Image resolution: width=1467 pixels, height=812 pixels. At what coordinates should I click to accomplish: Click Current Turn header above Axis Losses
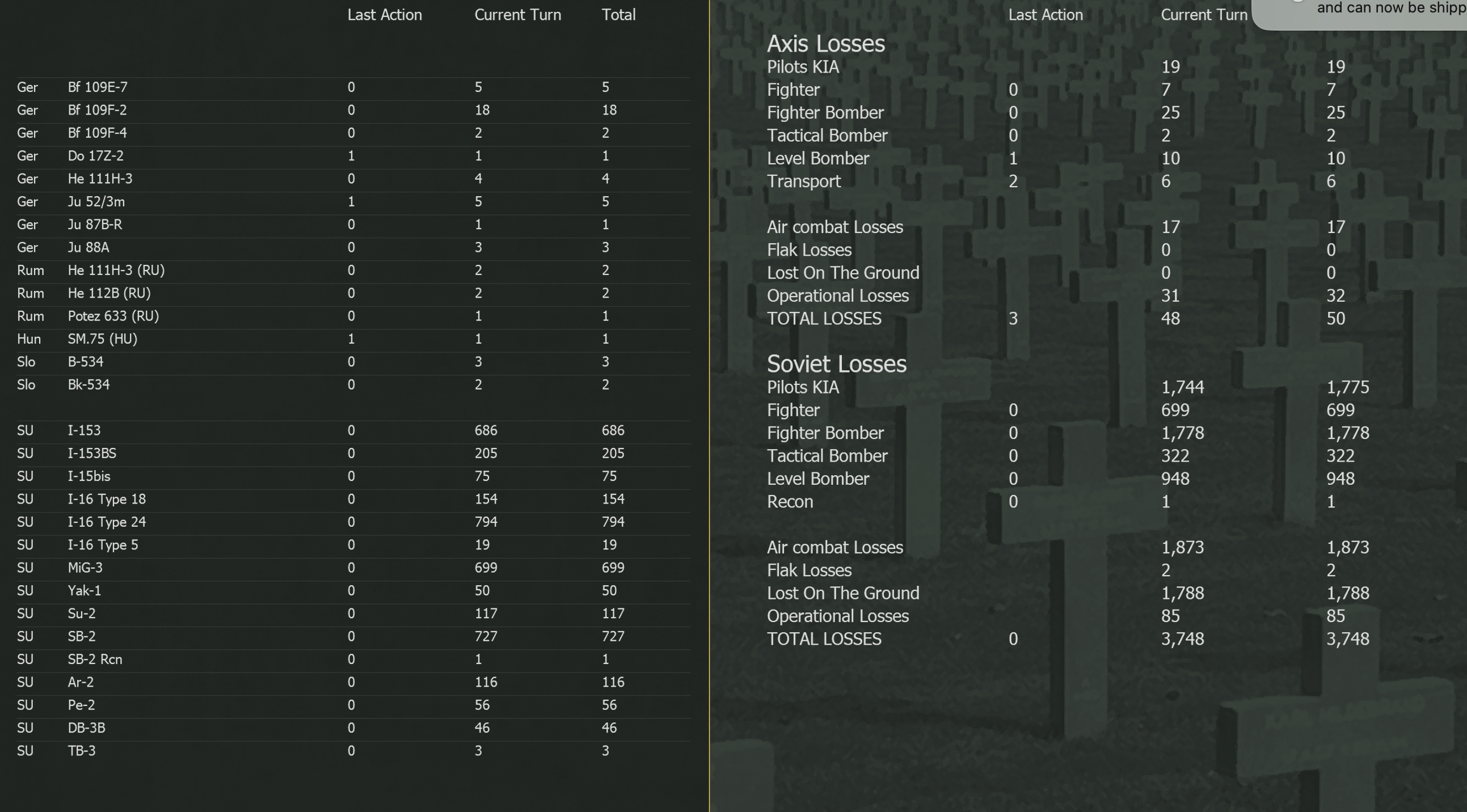pos(1203,15)
